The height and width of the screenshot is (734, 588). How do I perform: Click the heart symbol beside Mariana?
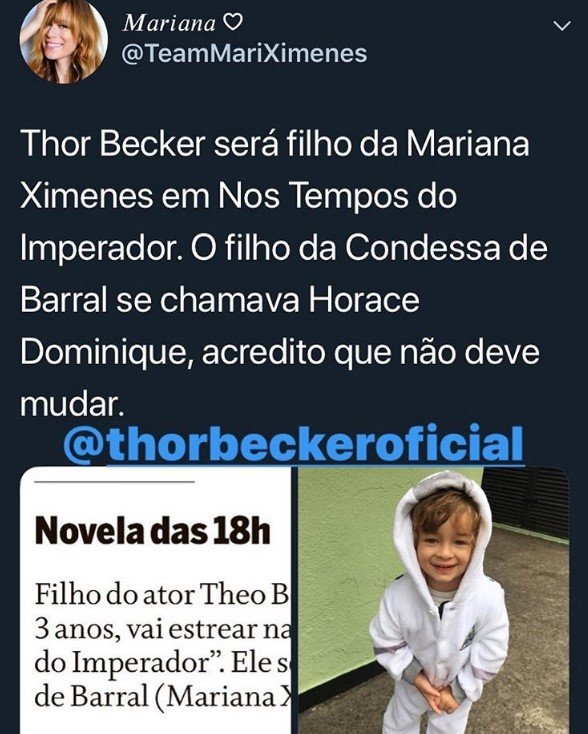[232, 22]
